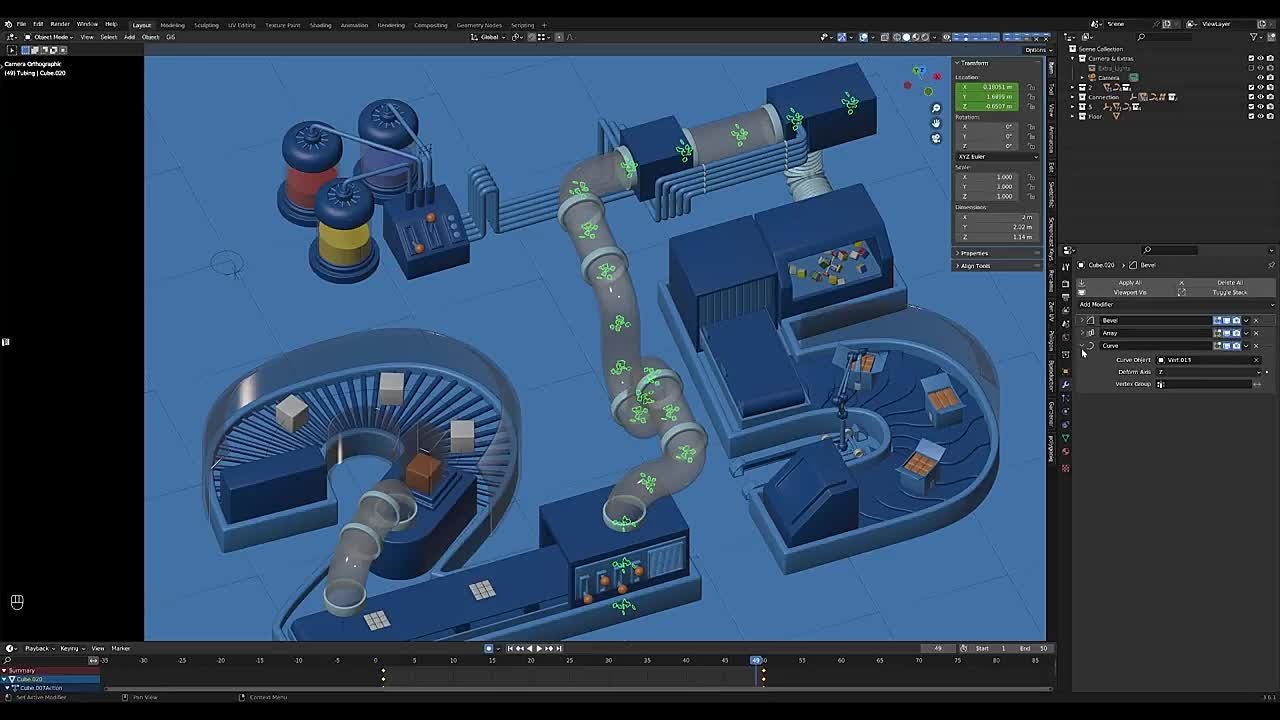Click the zoom magnifier icon in viewport

tap(935, 107)
